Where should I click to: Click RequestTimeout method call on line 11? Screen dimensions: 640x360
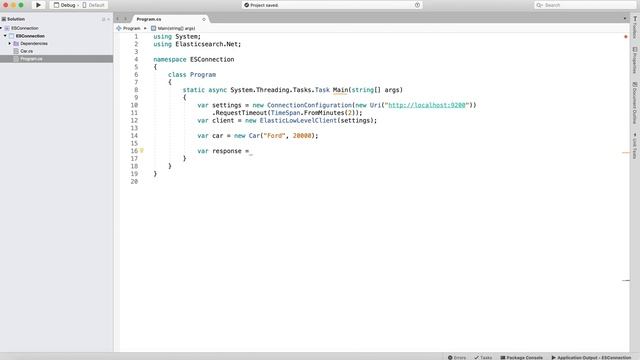[x=241, y=113]
